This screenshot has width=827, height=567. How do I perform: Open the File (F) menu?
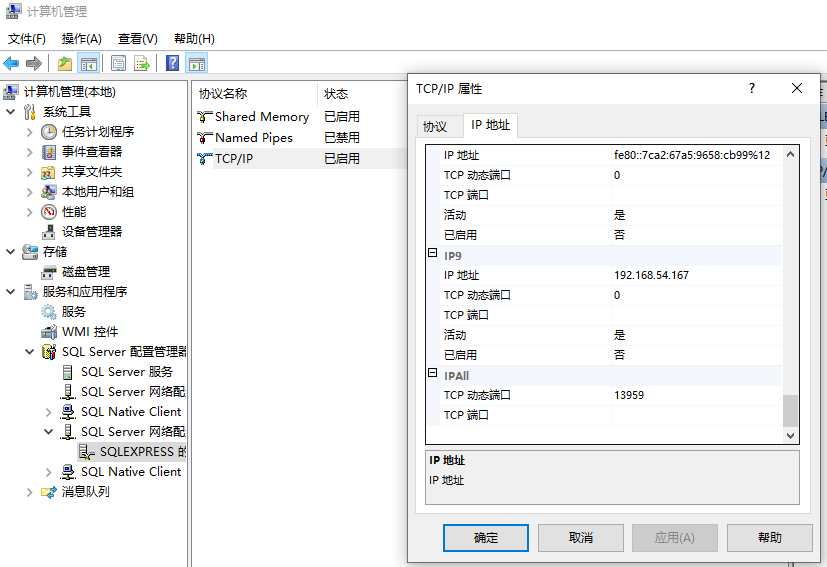(27, 39)
